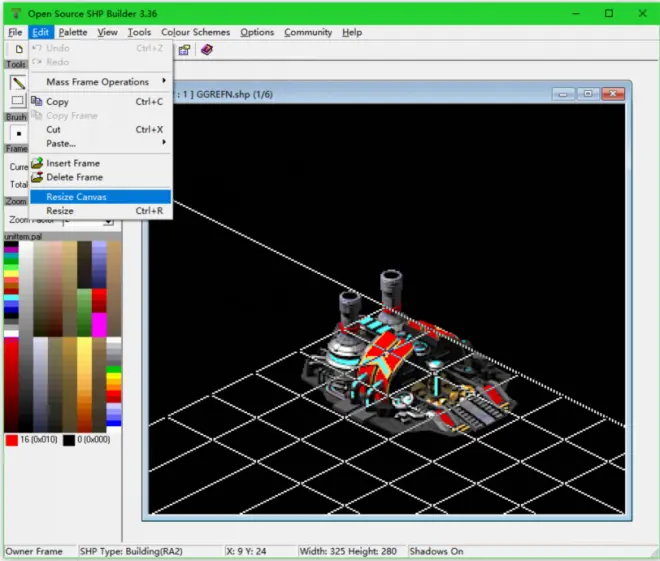Open the preferences toolbar icon beside the help book

tap(184, 50)
